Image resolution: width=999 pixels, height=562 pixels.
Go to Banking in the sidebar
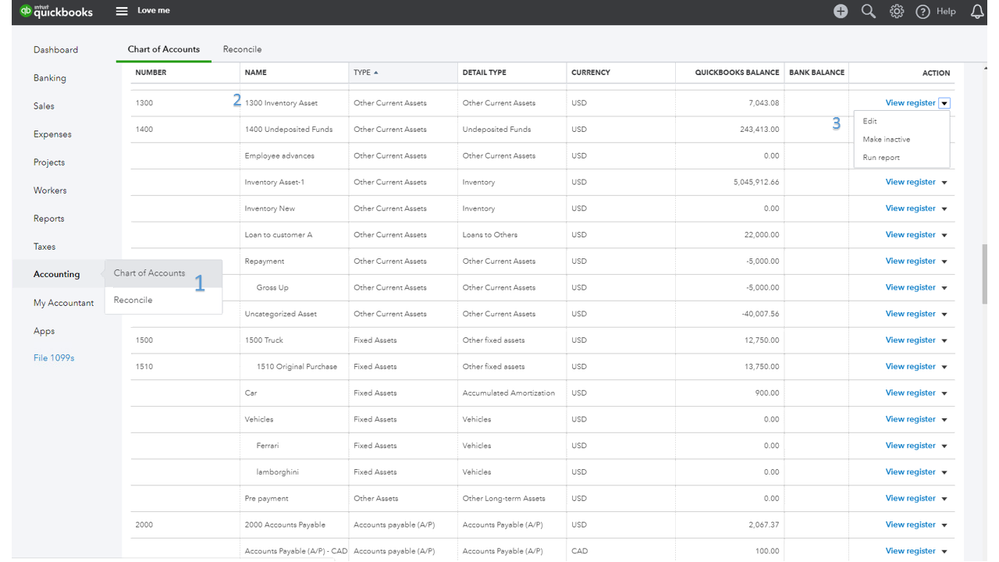[50, 78]
